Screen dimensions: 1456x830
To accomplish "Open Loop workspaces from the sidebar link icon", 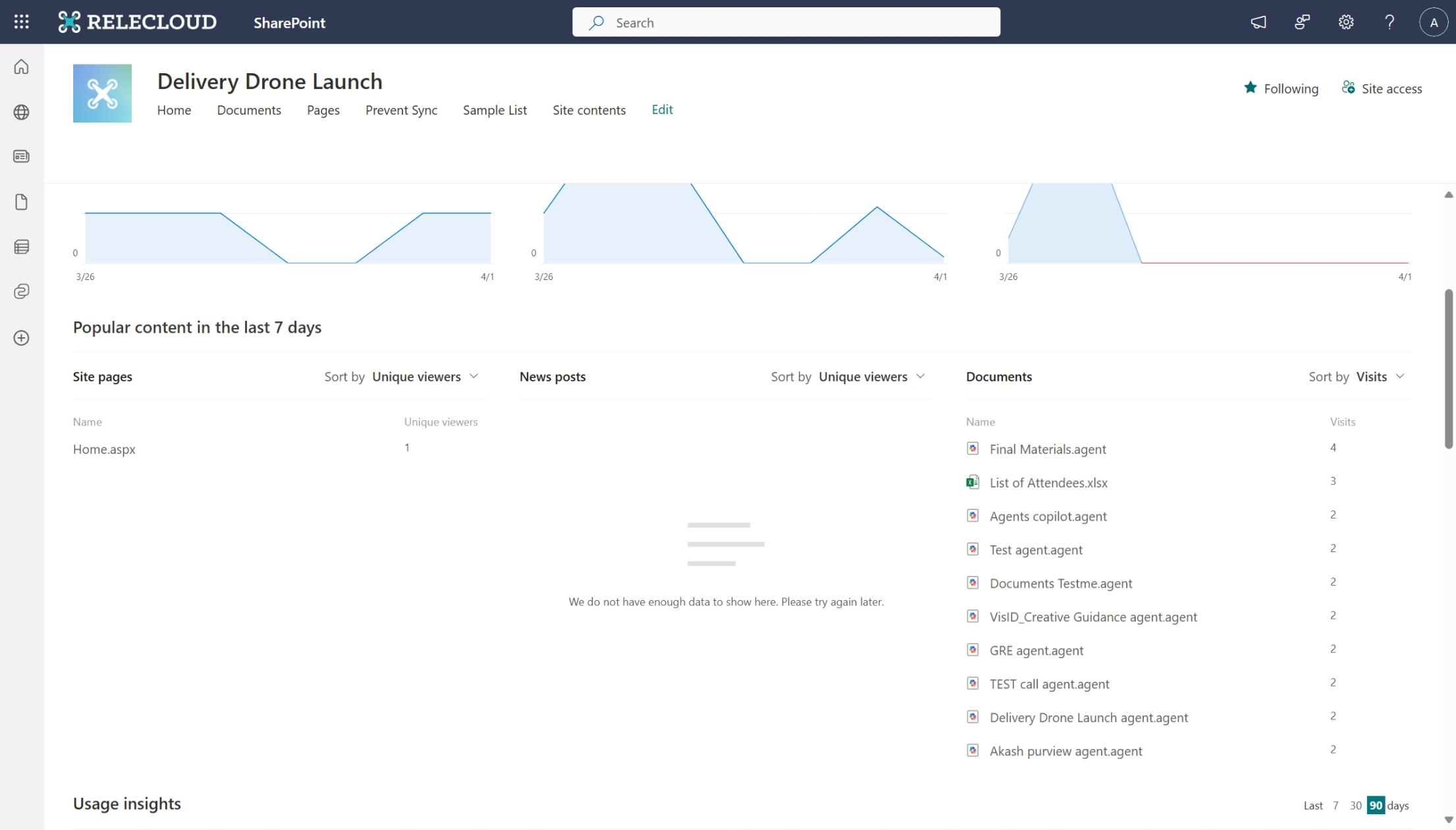I will click(x=21, y=292).
